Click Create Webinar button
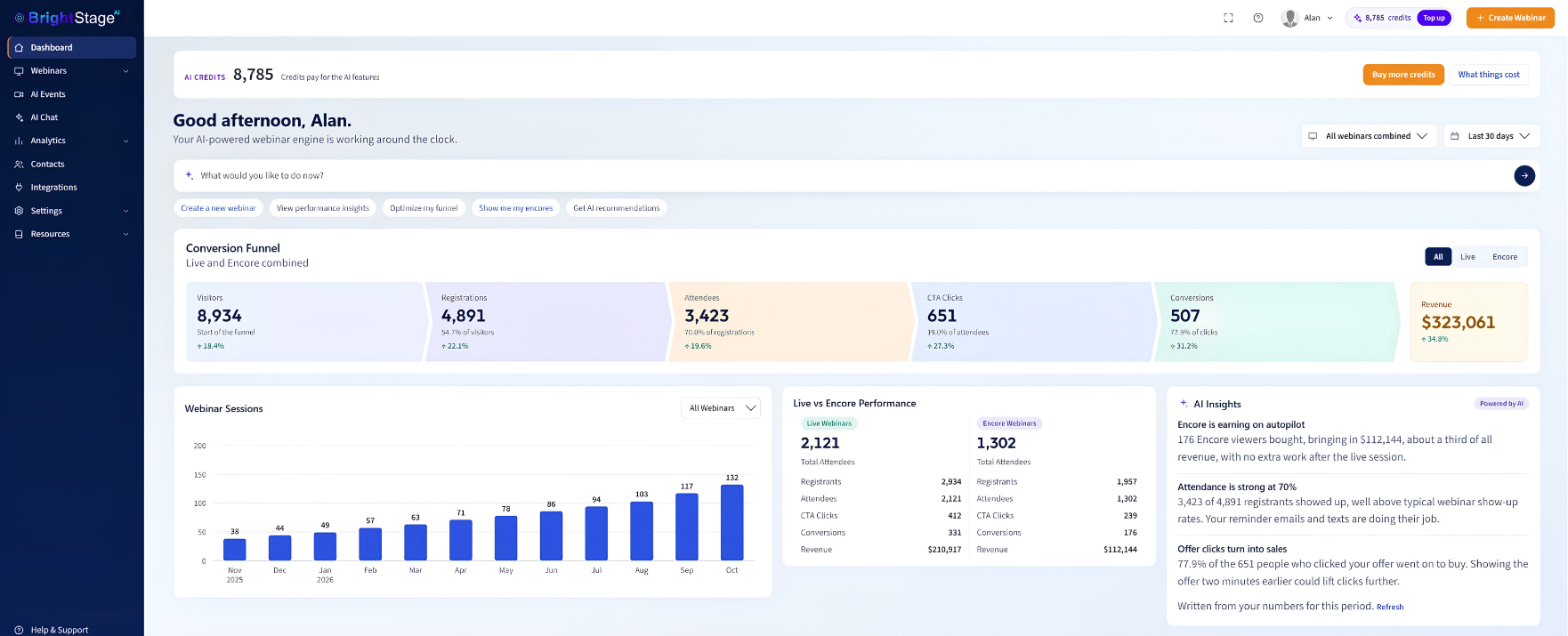The height and width of the screenshot is (636, 1568). coord(1510,18)
